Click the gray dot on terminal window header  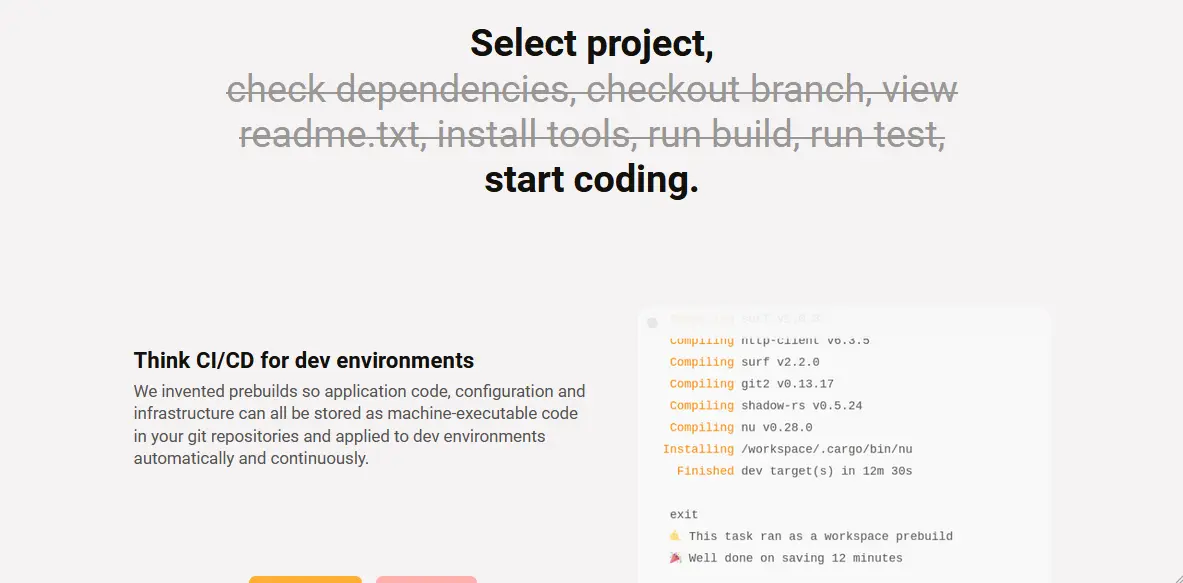(652, 322)
